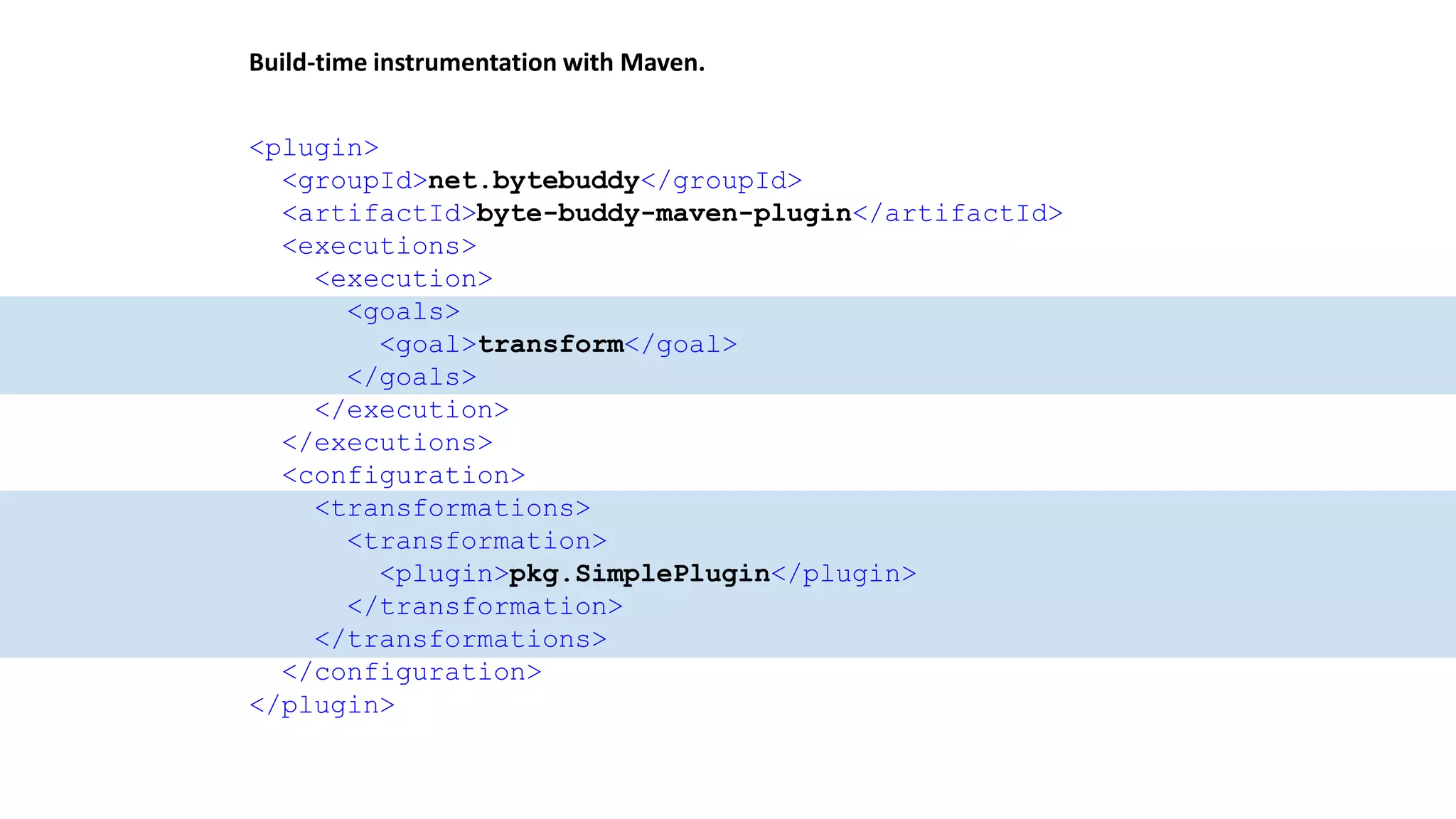
Task: Click the opening goals tag
Action: click(x=403, y=311)
